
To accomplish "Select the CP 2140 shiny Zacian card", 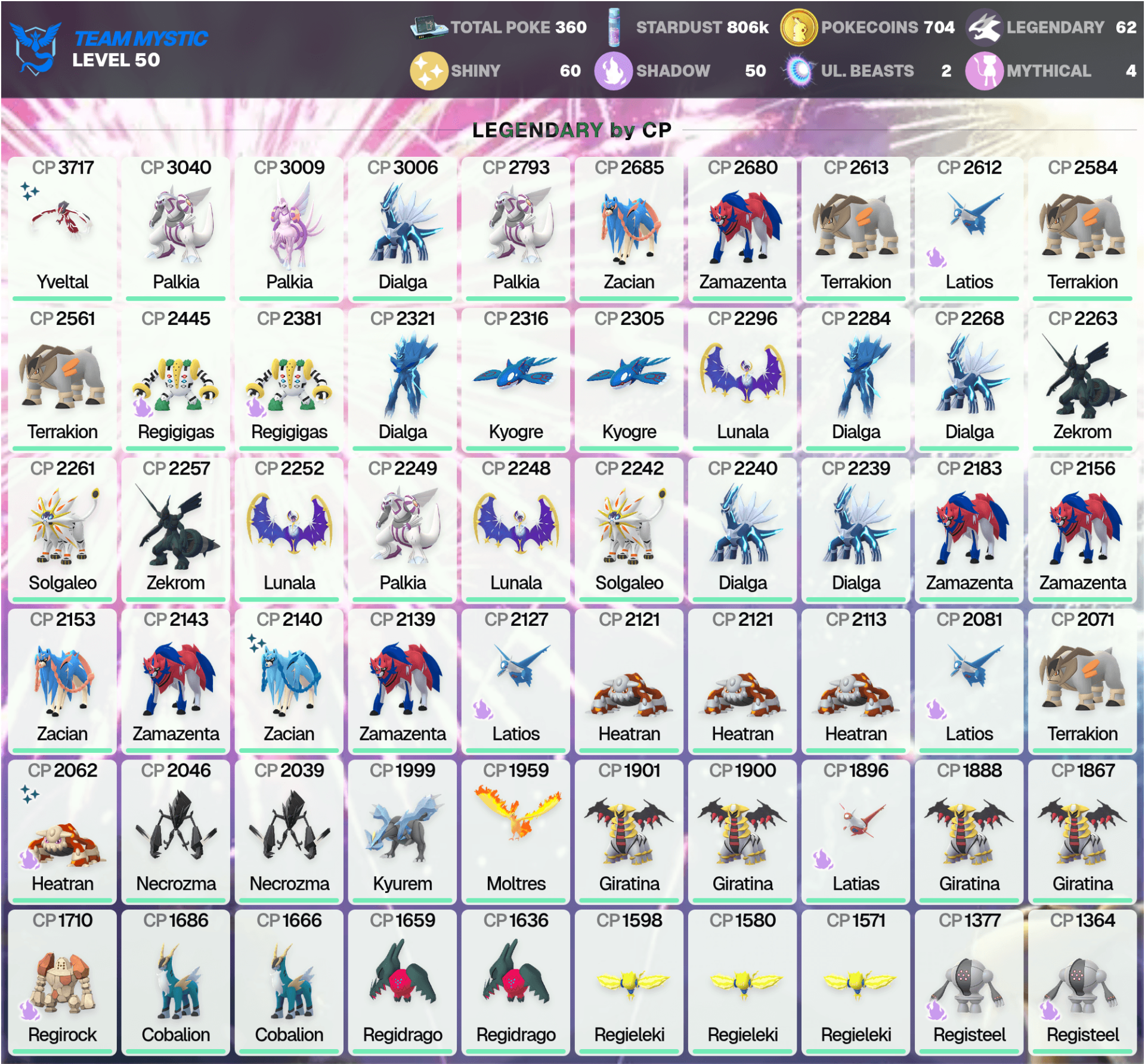I will [289, 681].
